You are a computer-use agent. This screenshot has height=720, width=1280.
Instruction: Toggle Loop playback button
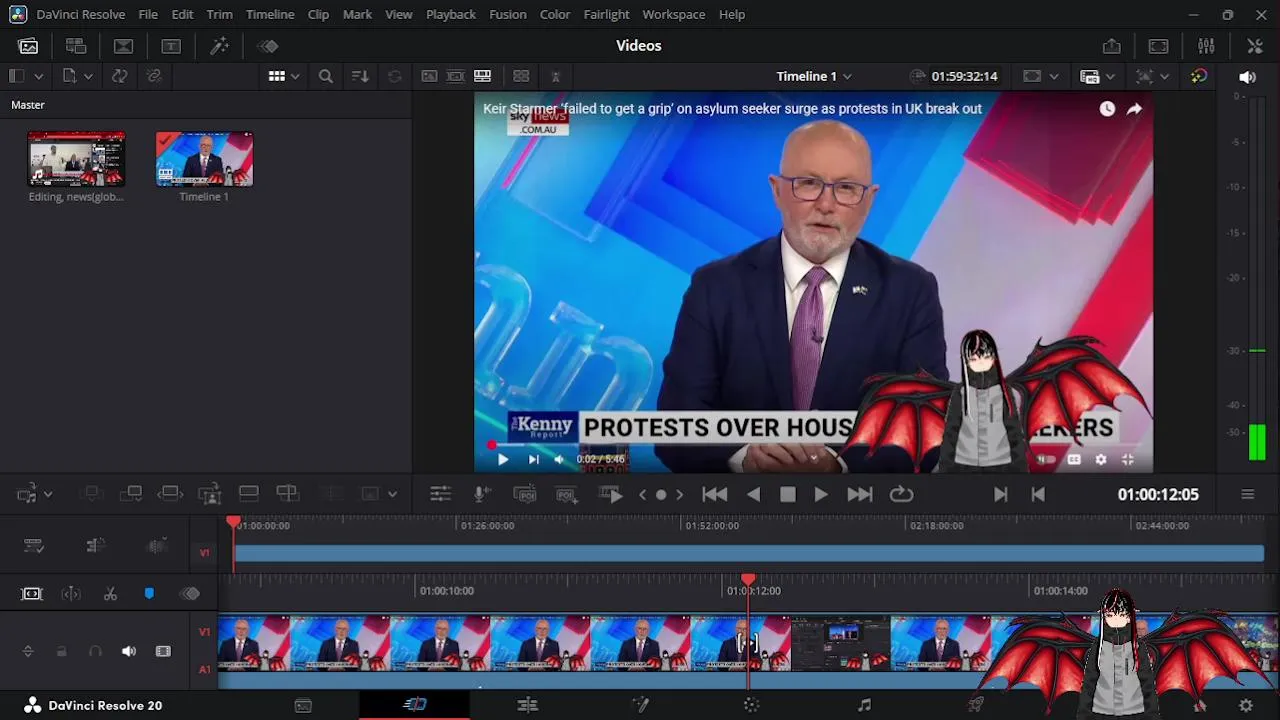pos(901,494)
